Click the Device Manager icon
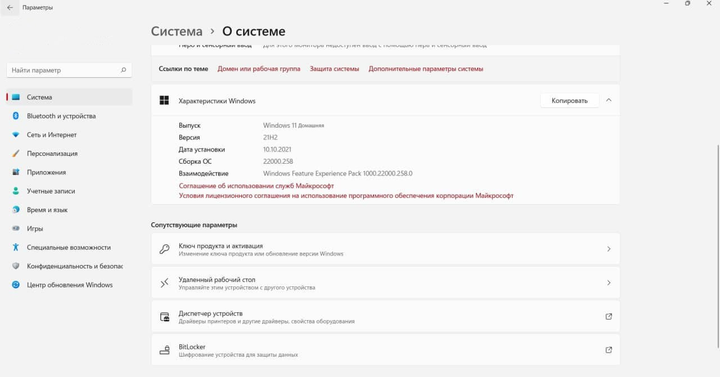The width and height of the screenshot is (720, 377). [164, 316]
